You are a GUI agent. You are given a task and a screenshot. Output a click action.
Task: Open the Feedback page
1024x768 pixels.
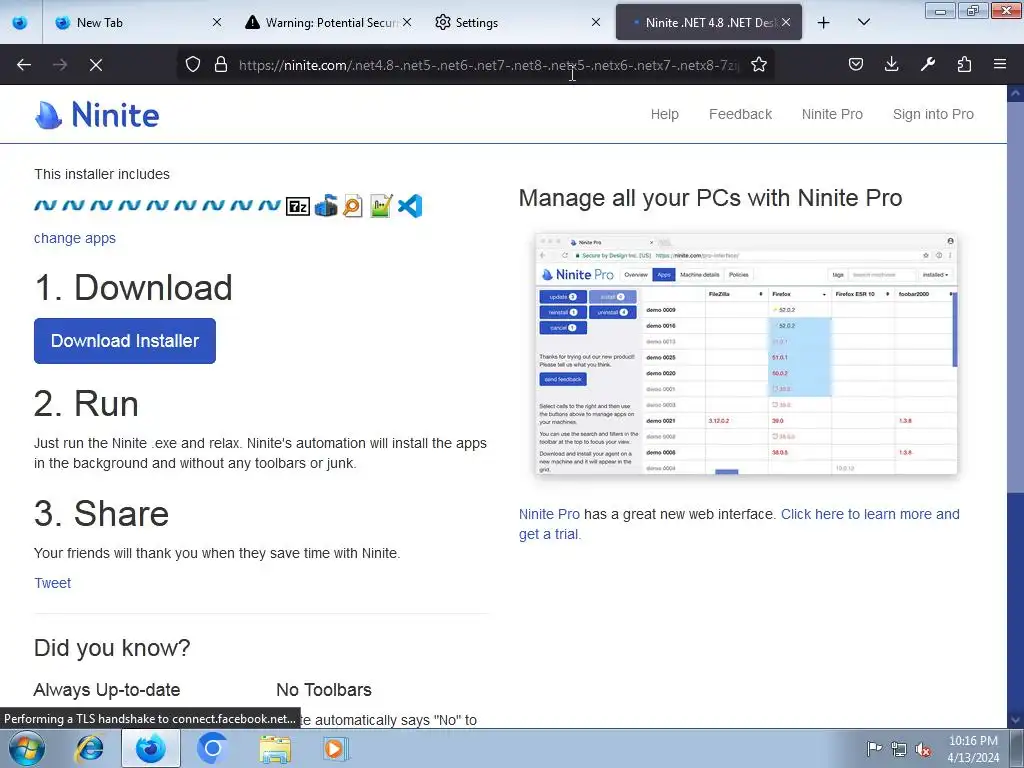coord(740,114)
